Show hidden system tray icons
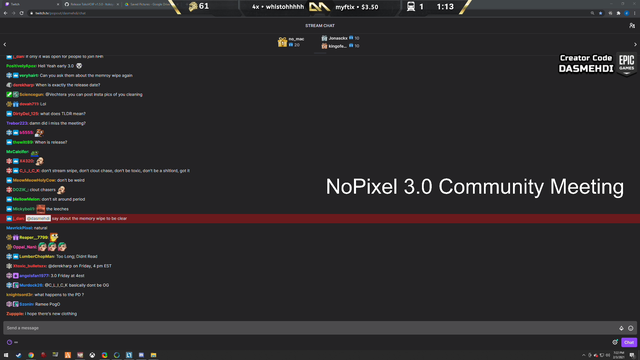Screen dimensions: 640x360 (x=583, y=355)
